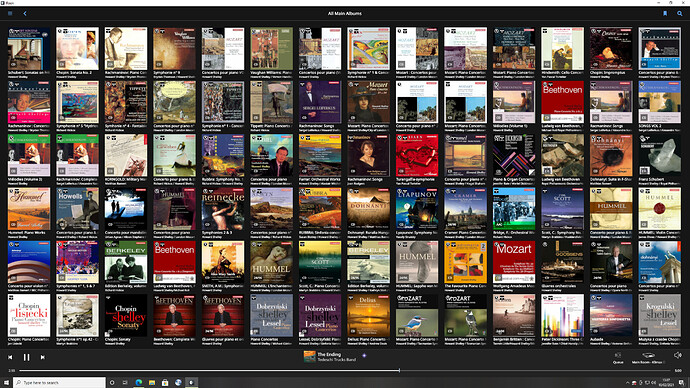Click the song title The Ending
The image size is (690, 388).
[329, 354]
